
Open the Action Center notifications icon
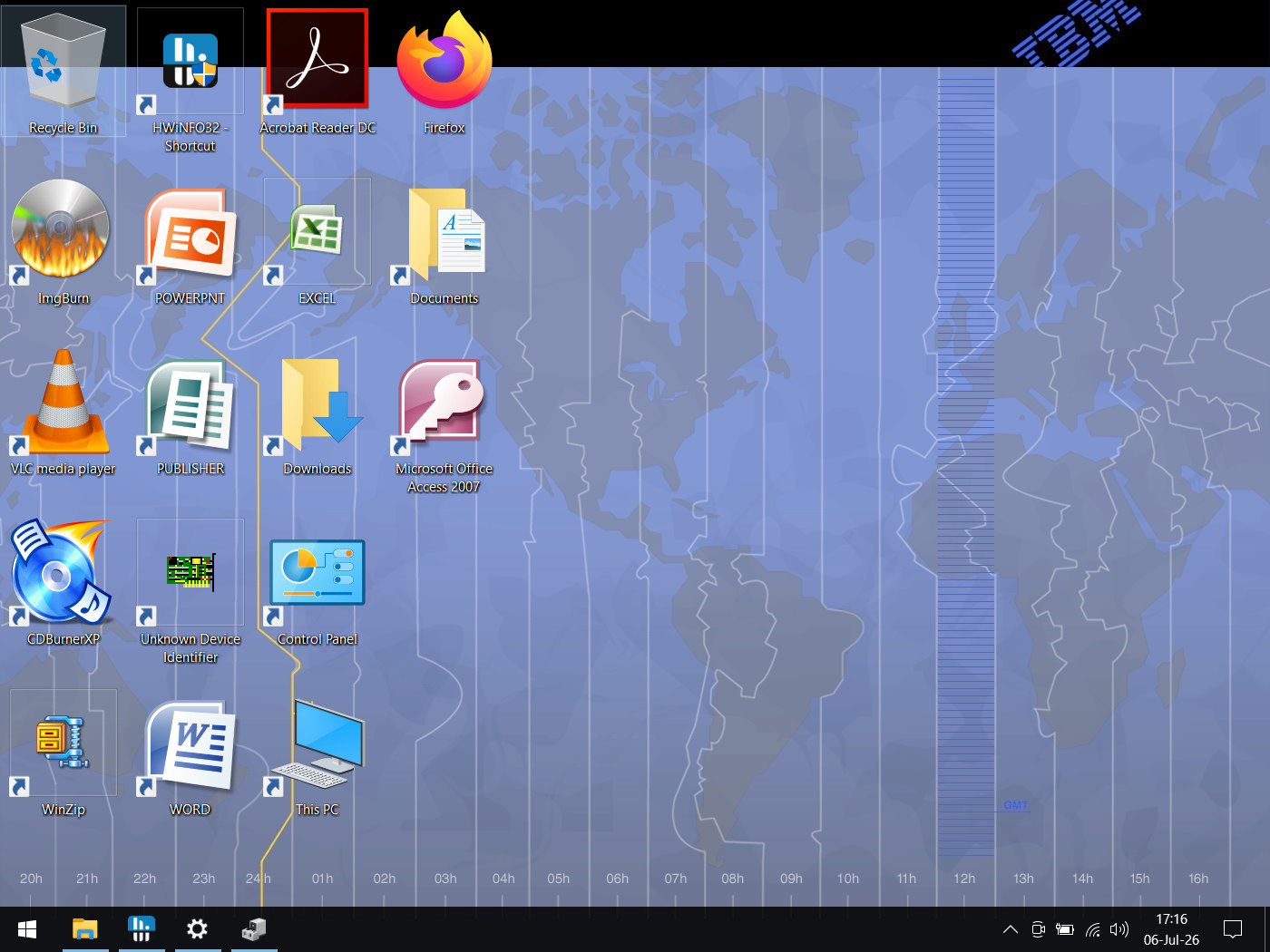[x=1233, y=929]
